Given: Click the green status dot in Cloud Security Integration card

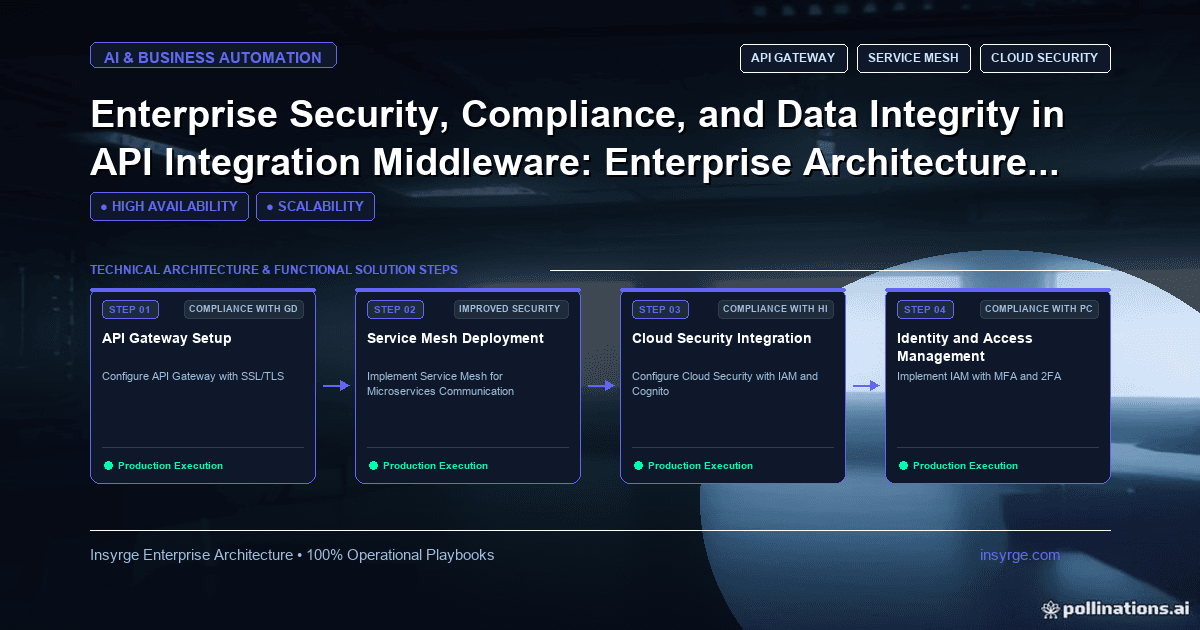Looking at the screenshot, I should [x=638, y=465].
